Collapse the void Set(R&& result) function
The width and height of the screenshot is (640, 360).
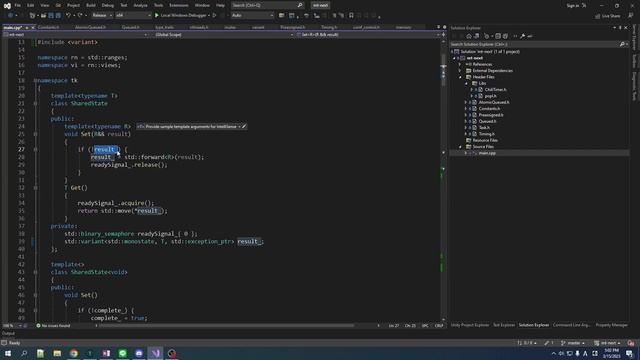[36, 134]
